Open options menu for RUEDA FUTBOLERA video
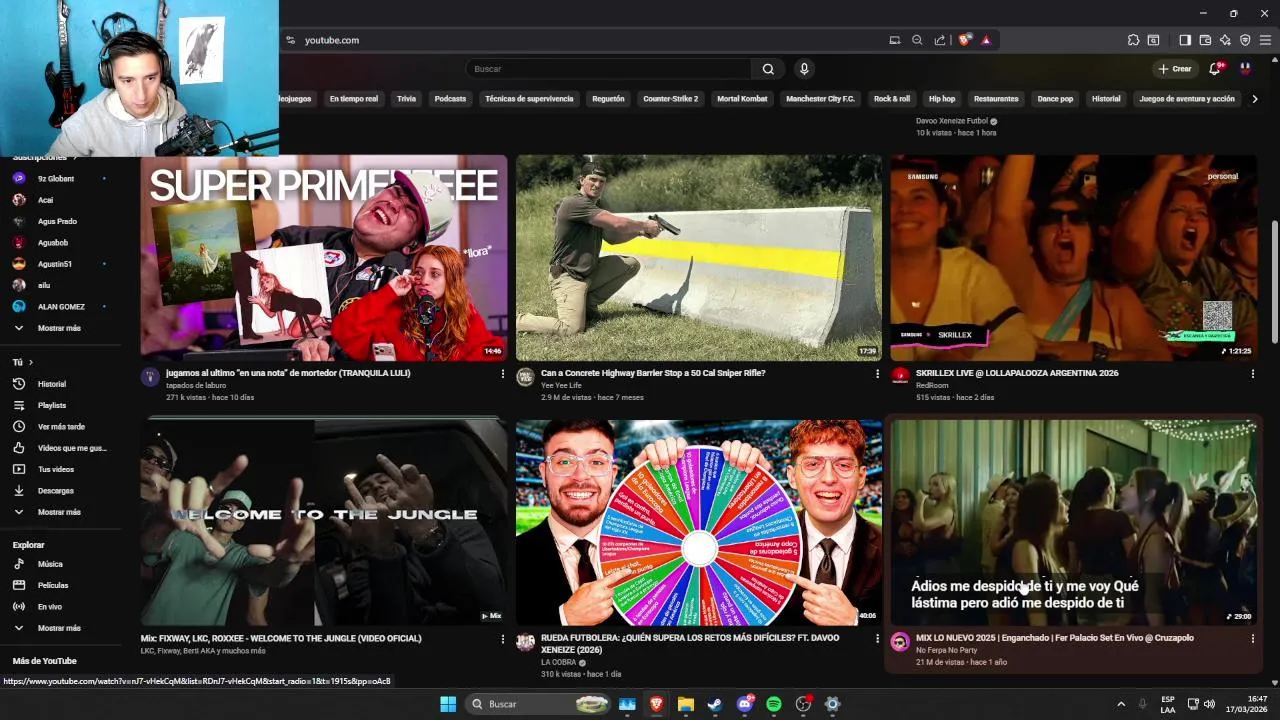The height and width of the screenshot is (720, 1280). 878,639
